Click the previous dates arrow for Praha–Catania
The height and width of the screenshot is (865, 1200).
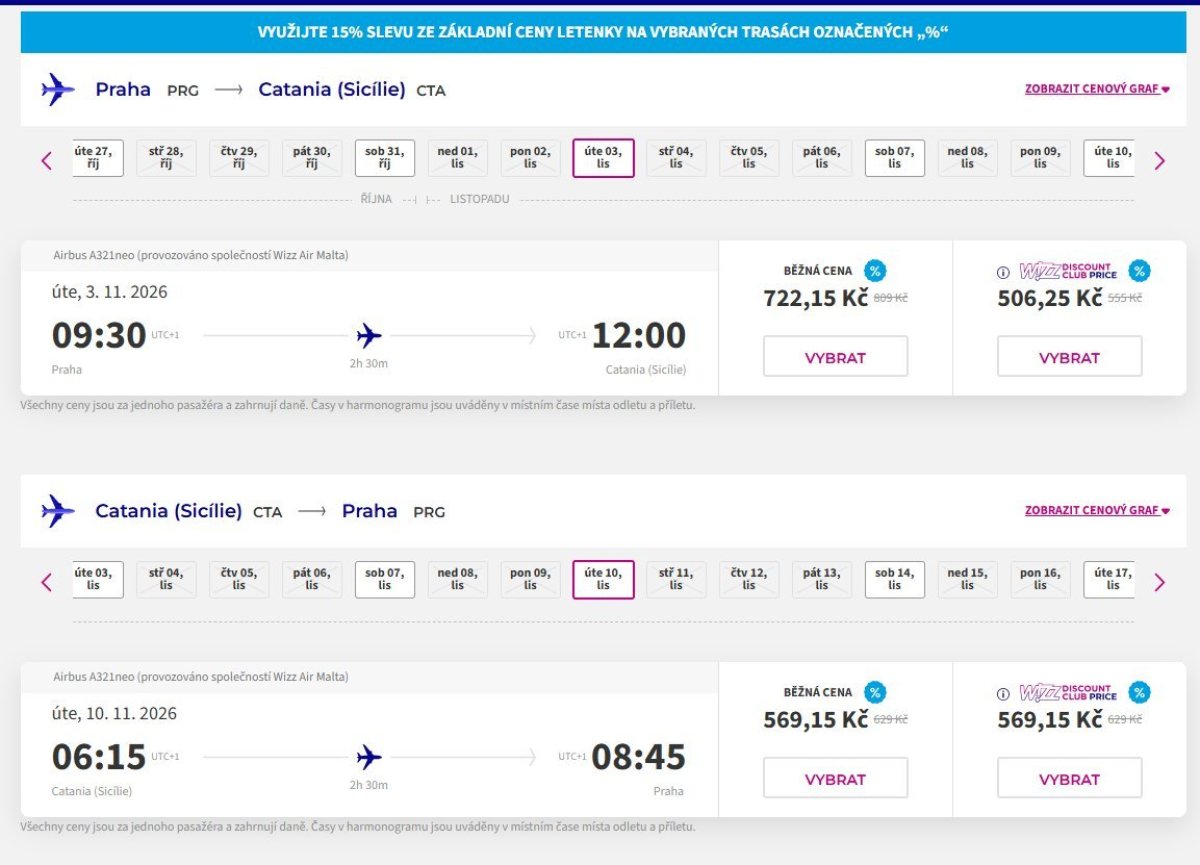46,160
